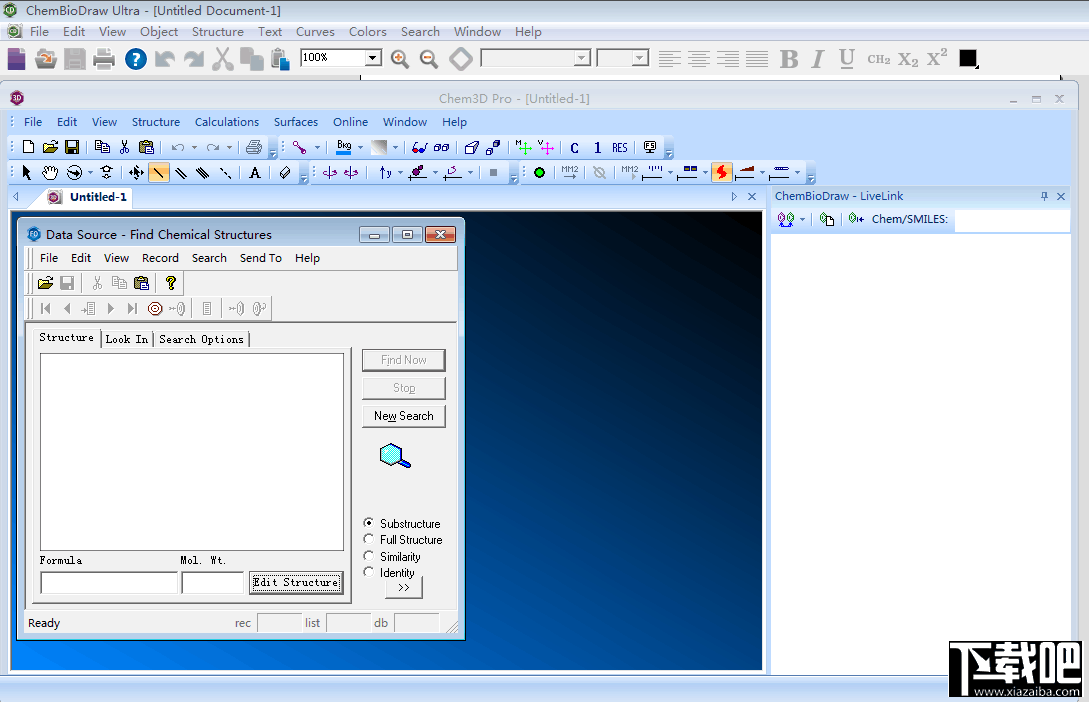Click the full screen FS monitor icon
1089x702 pixels.
click(649, 147)
